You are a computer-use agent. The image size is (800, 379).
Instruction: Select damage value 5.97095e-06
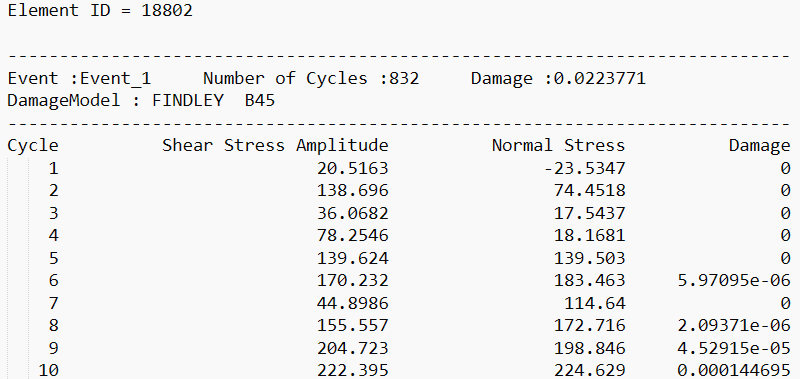[734, 281]
